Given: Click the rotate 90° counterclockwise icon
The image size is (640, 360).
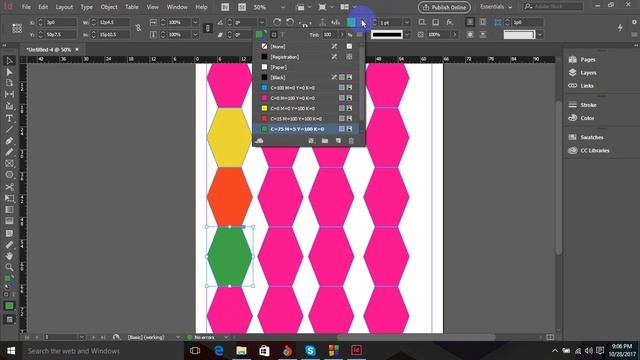Looking at the screenshot, I should click(290, 22).
